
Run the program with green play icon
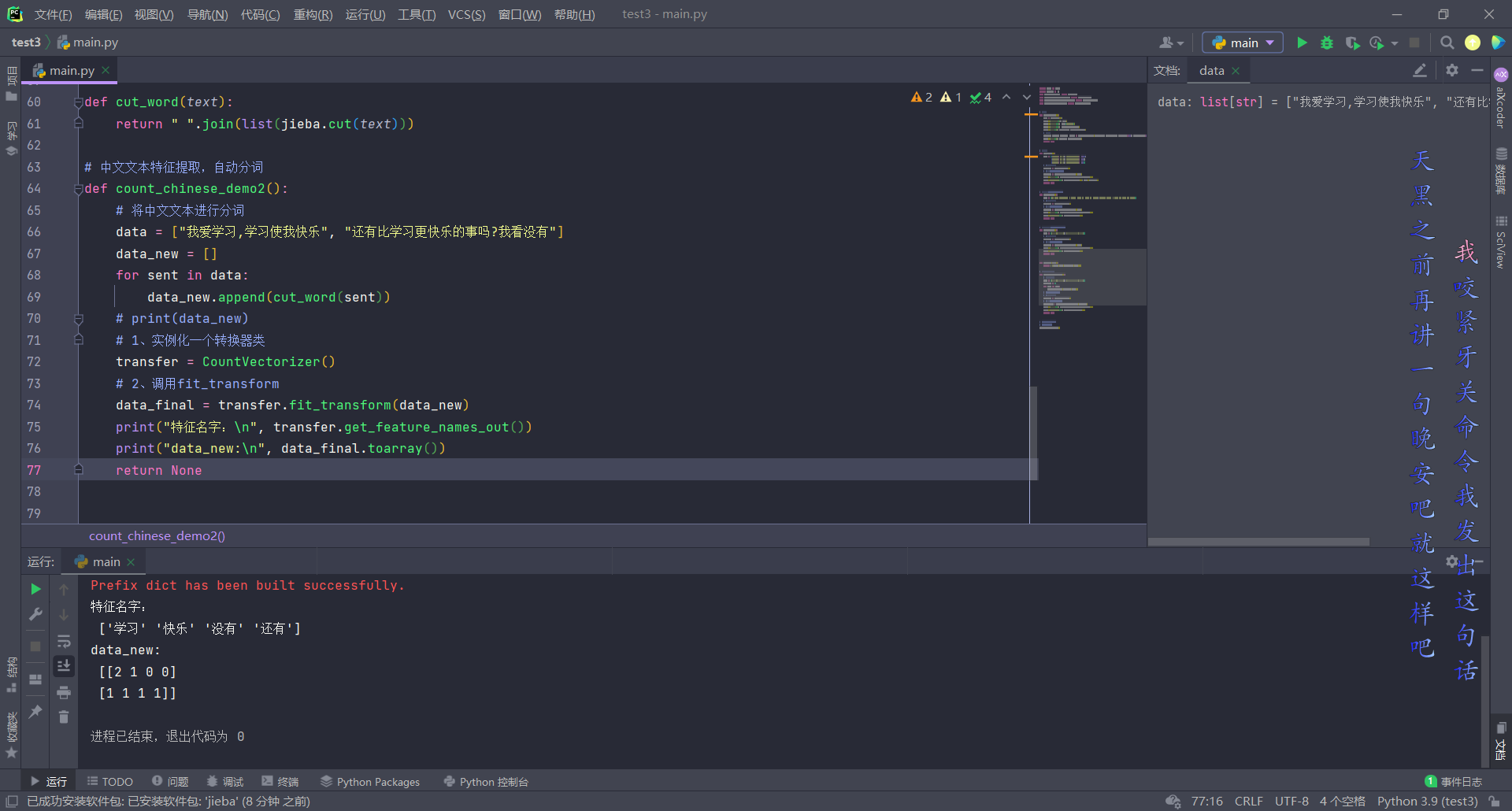tap(1302, 43)
